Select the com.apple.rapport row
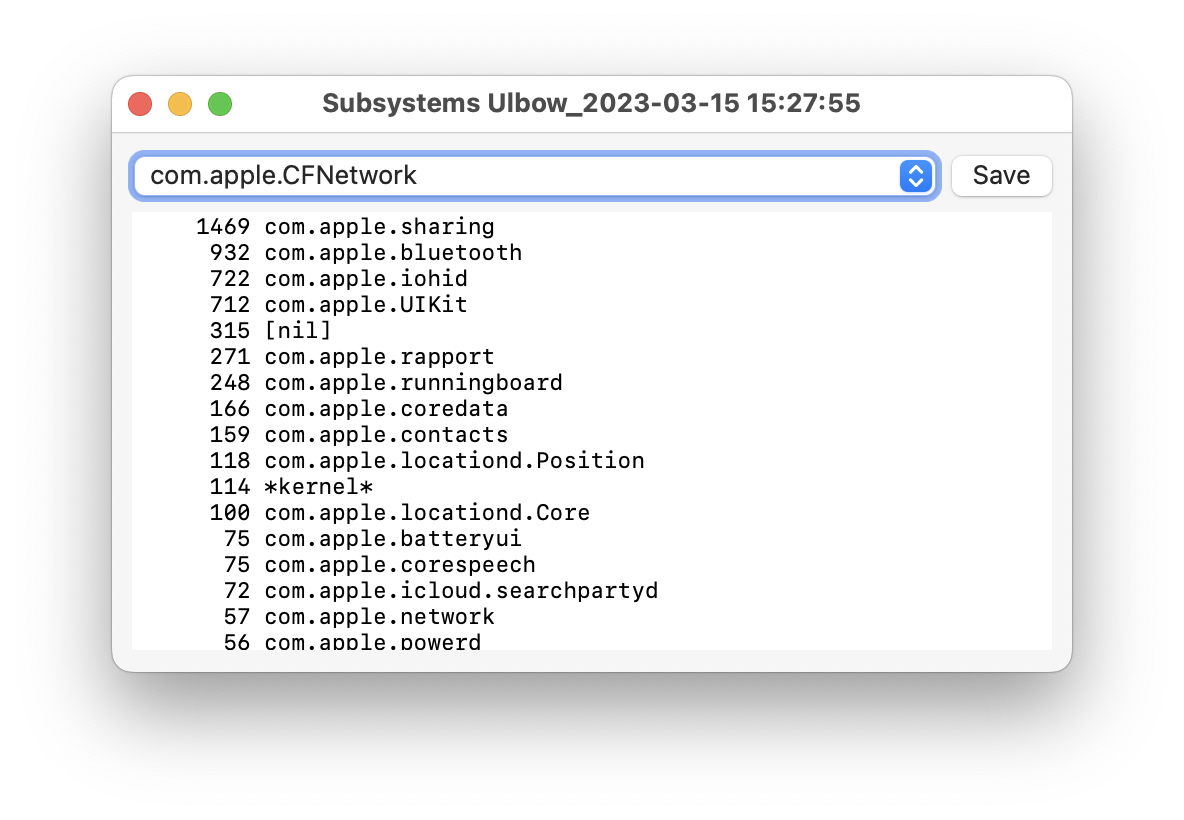 tap(379, 357)
